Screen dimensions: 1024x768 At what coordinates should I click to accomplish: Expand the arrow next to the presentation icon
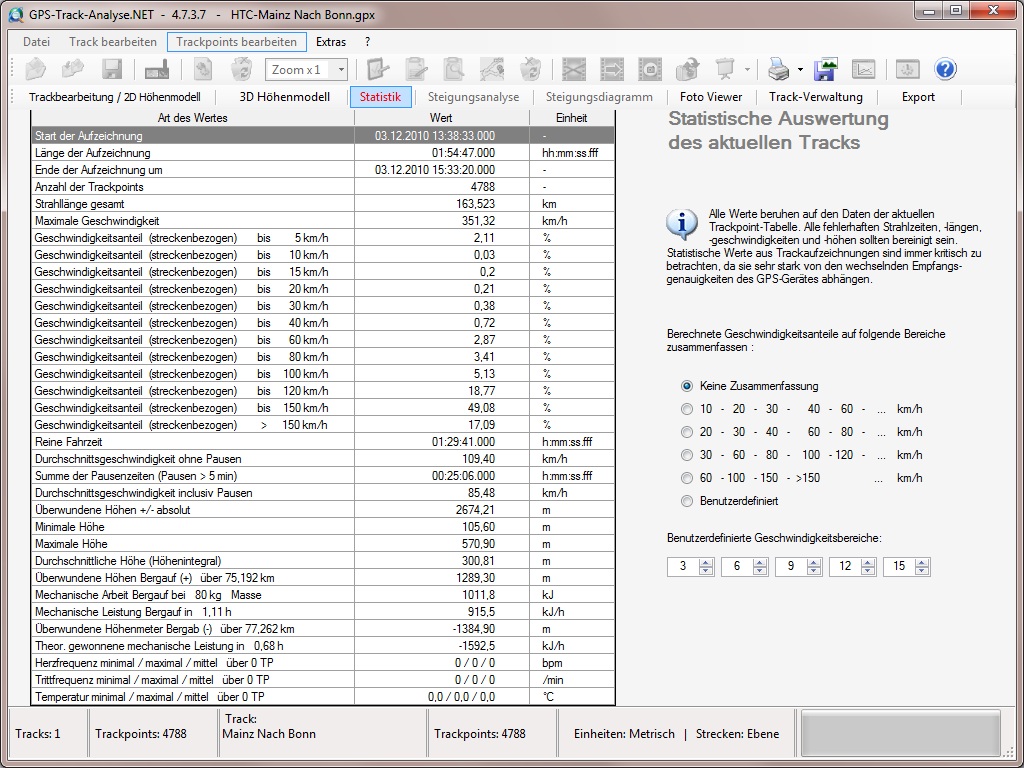pyautogui.click(x=747, y=70)
